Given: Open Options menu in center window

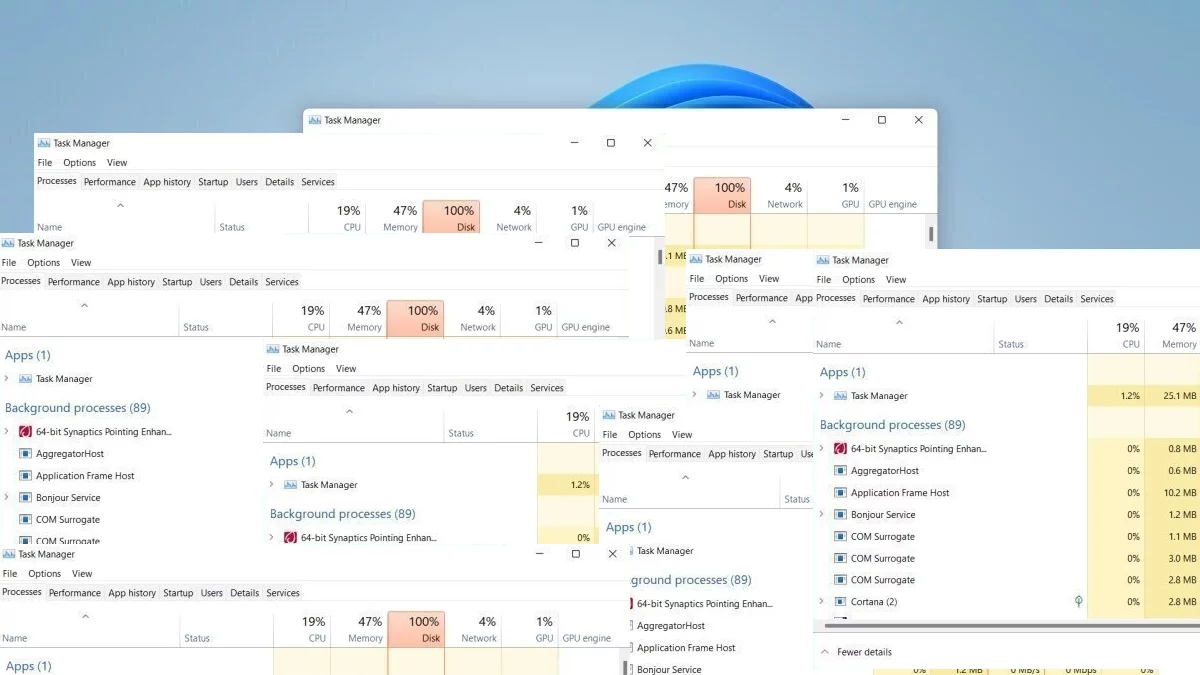Looking at the screenshot, I should pyautogui.click(x=309, y=369).
